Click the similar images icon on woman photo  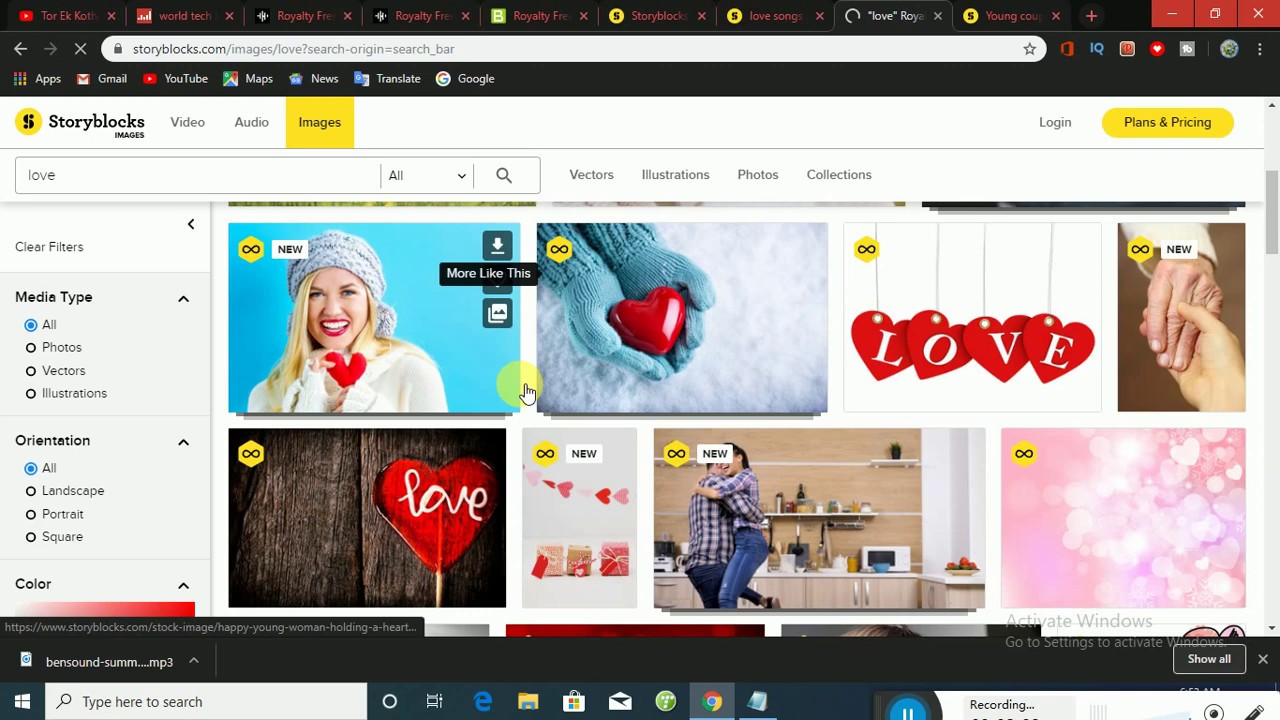pos(497,313)
